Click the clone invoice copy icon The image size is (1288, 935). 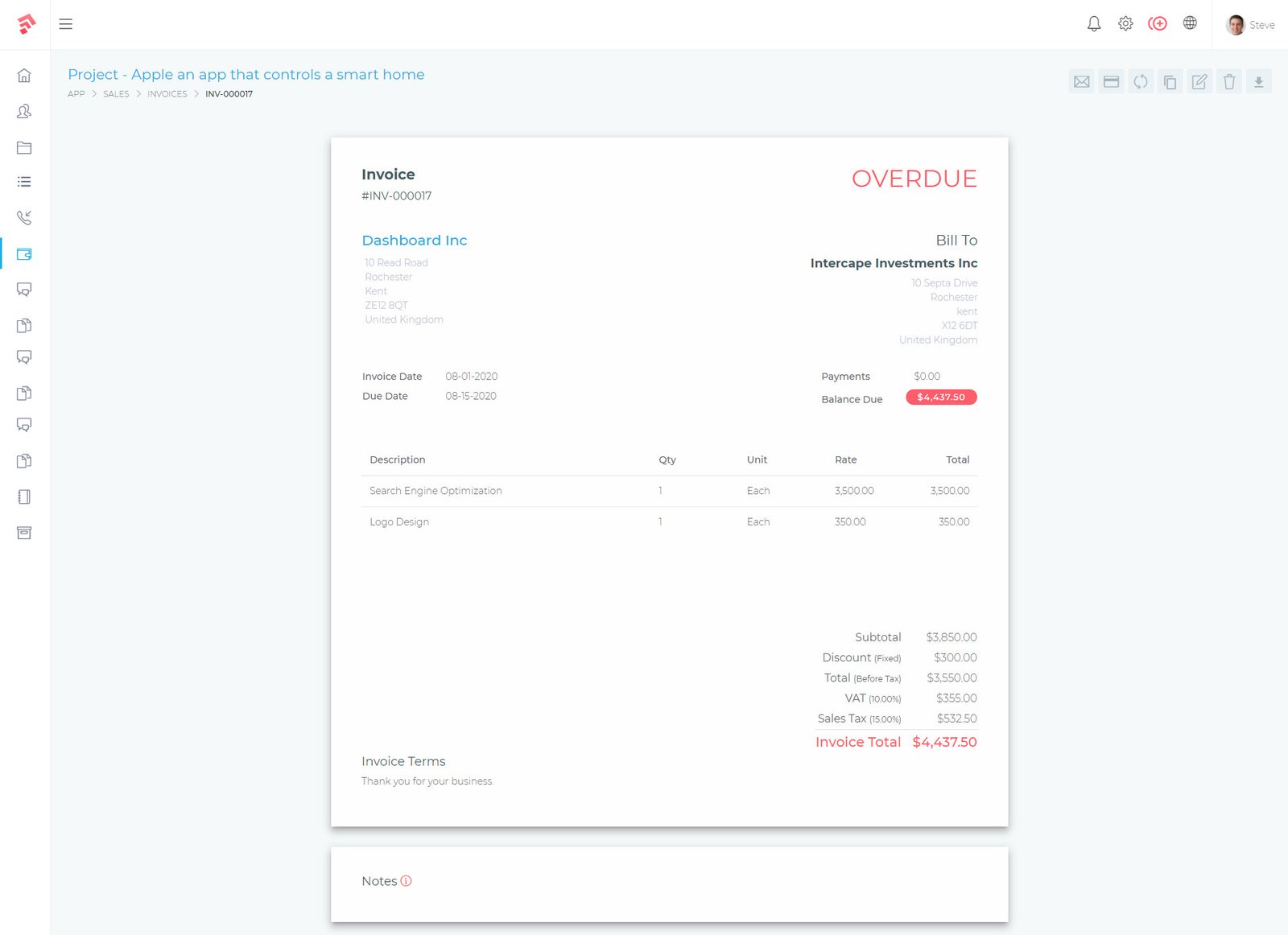pos(1170,82)
